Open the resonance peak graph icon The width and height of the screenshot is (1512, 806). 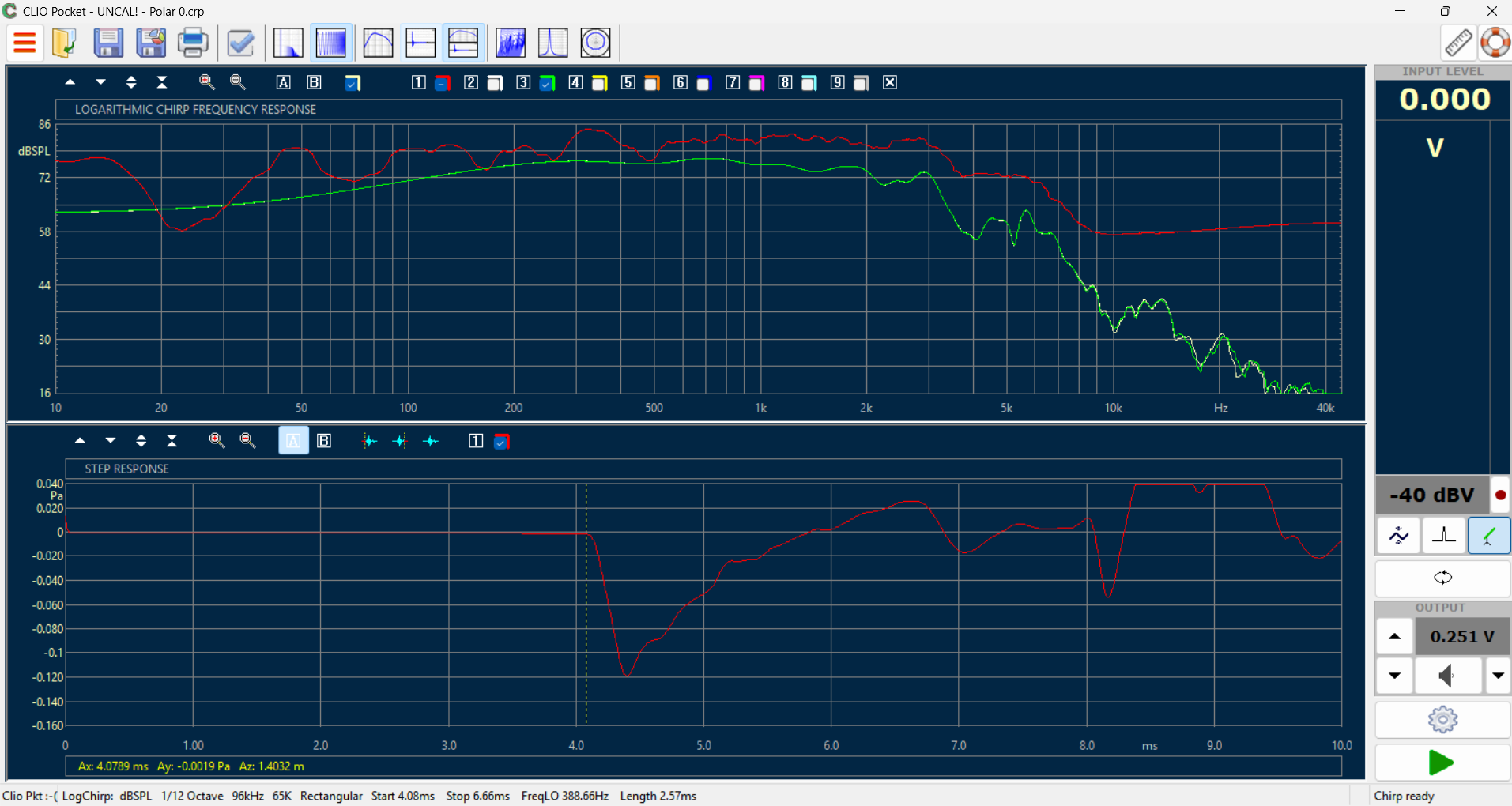point(553,43)
